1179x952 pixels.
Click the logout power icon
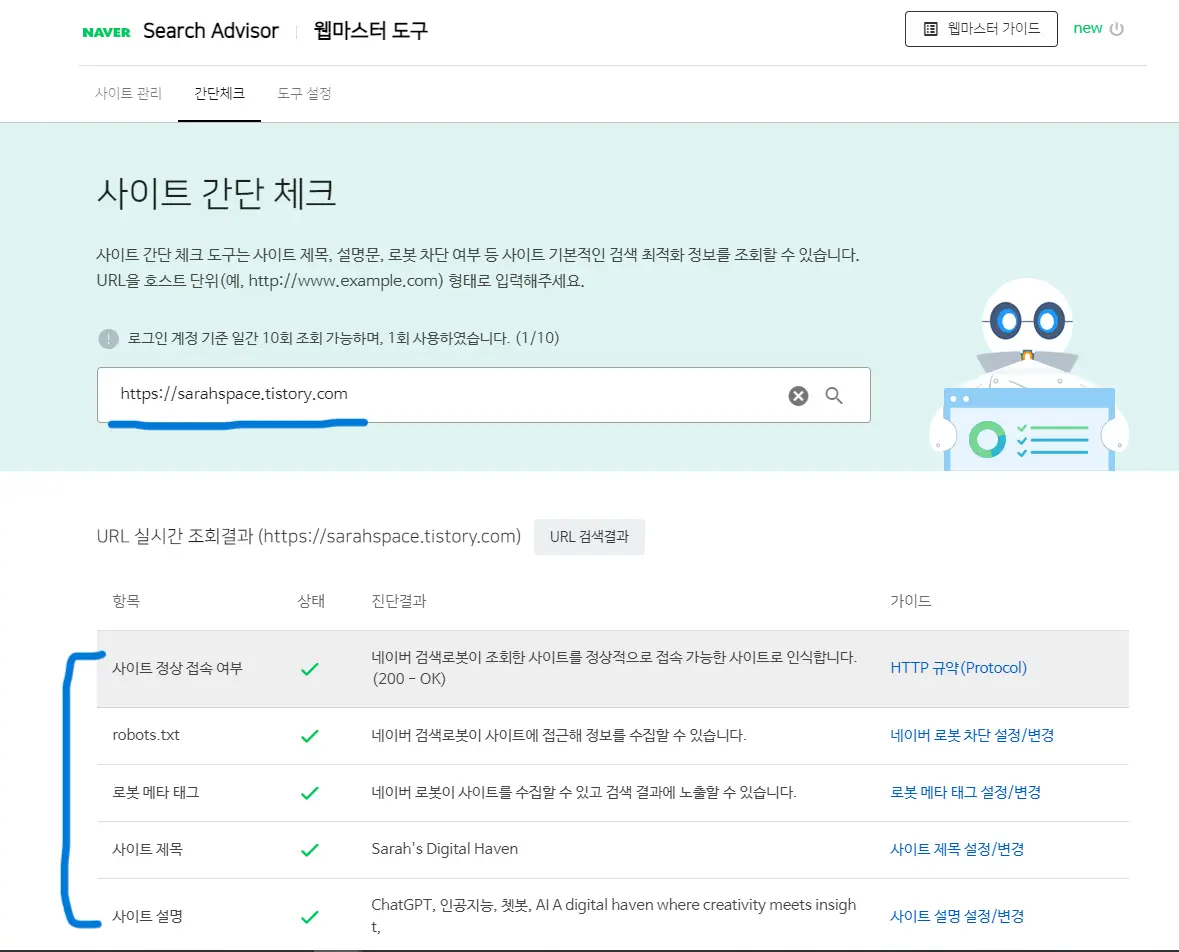(x=1117, y=29)
